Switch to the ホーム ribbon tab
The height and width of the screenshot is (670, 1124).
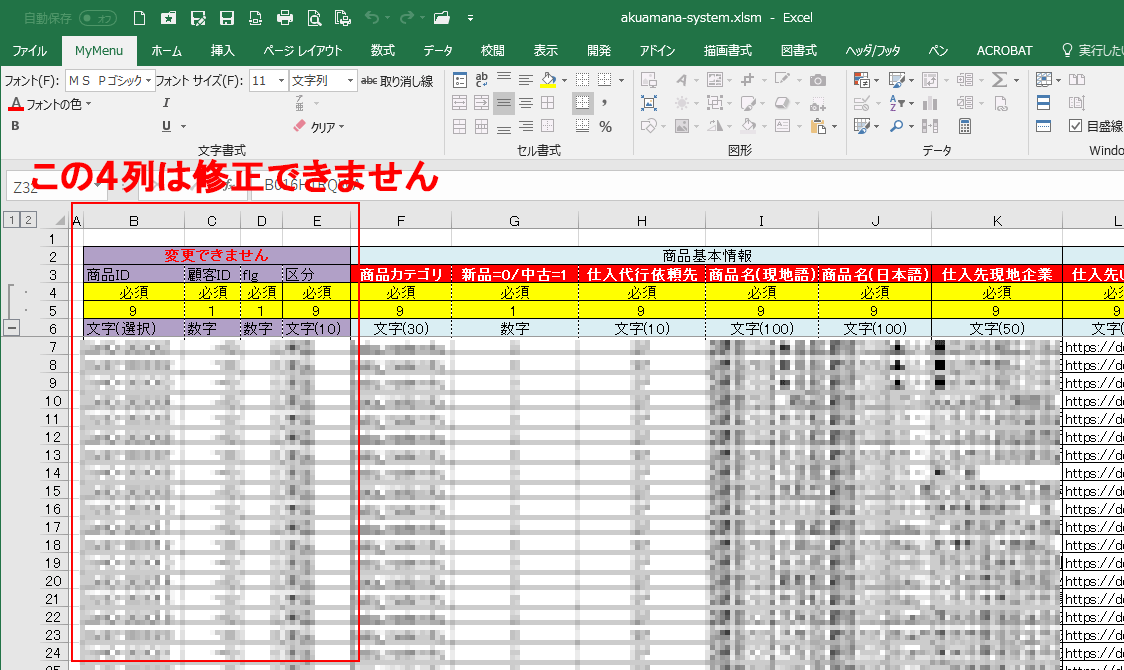[x=166, y=51]
